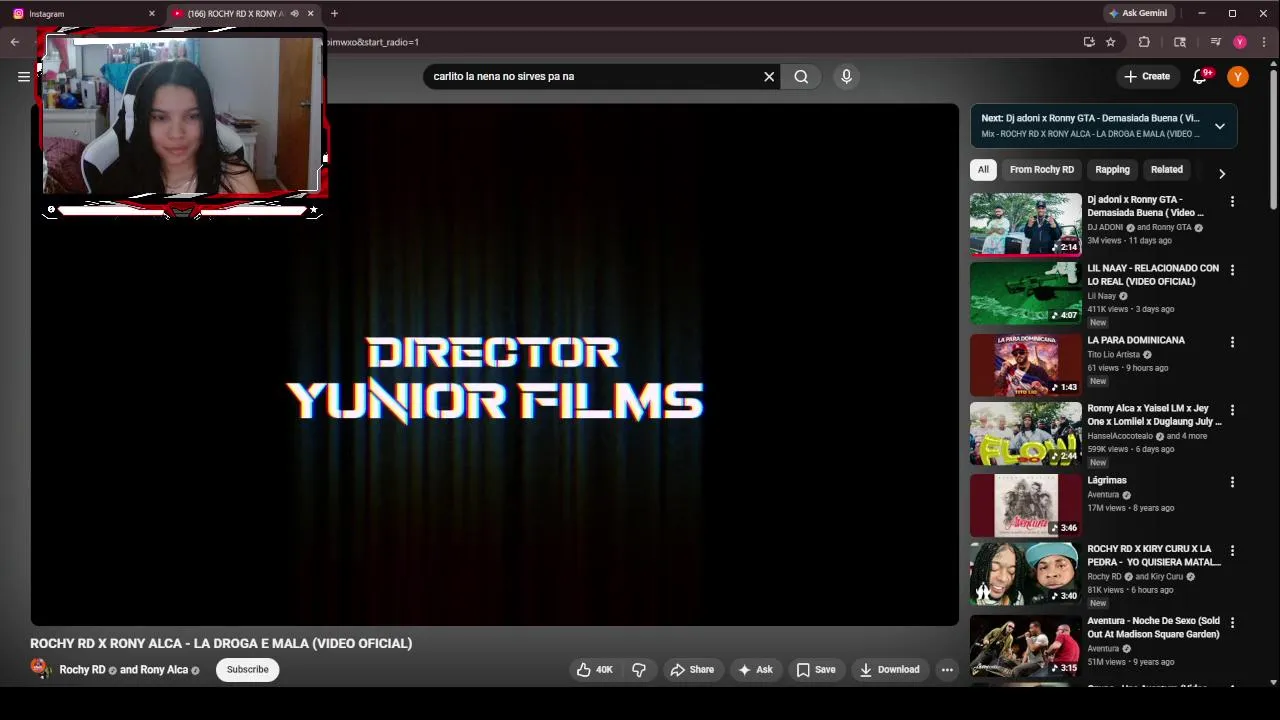Open Rochy RD channel avatar
This screenshot has height=720, width=1280.
[40, 668]
